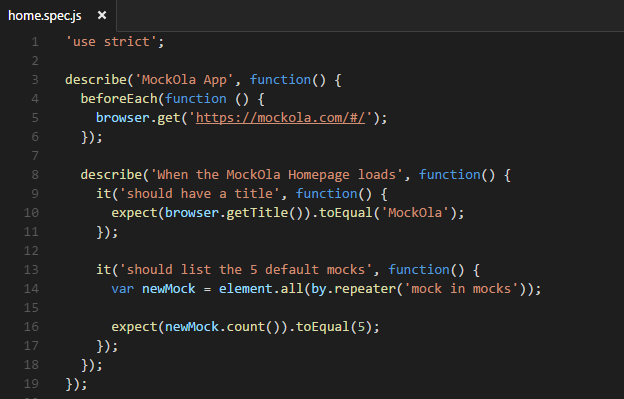Click getTitle on line 10
Screen dimensions: 624x399
click(x=257, y=213)
